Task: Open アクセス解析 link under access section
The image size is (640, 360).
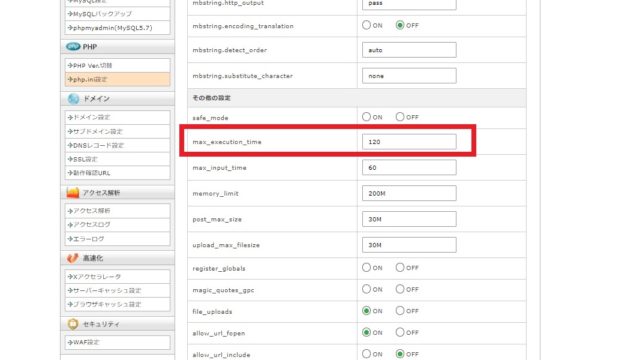Action: pyautogui.click(x=117, y=211)
